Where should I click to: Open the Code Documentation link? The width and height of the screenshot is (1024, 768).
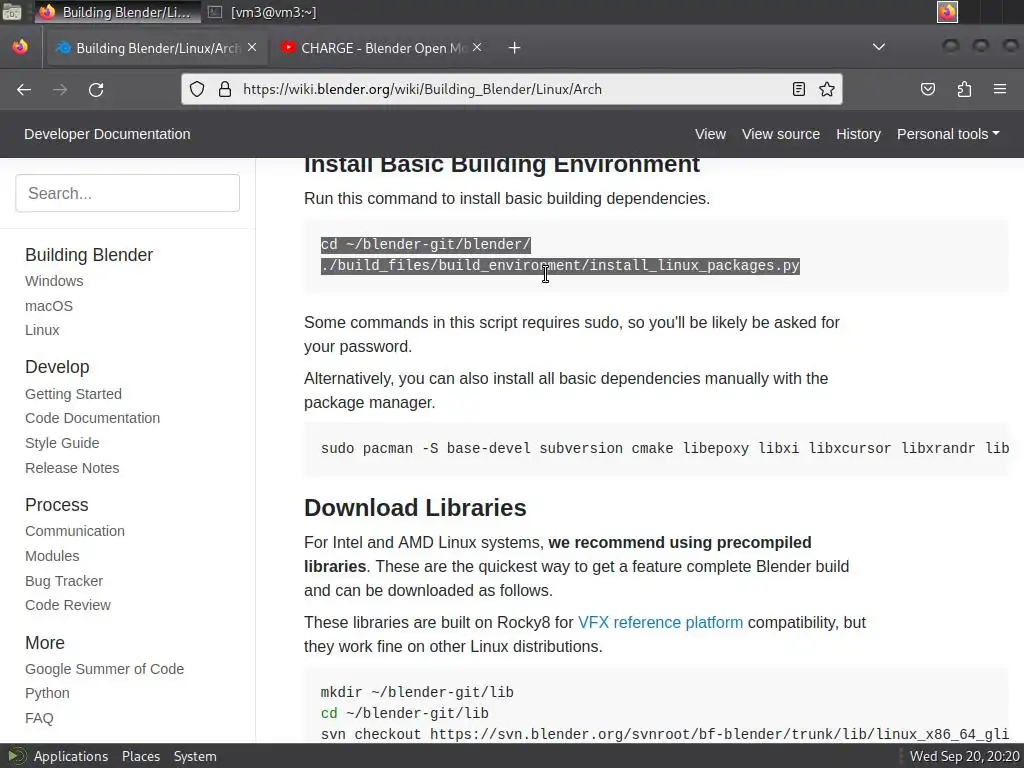(92, 418)
